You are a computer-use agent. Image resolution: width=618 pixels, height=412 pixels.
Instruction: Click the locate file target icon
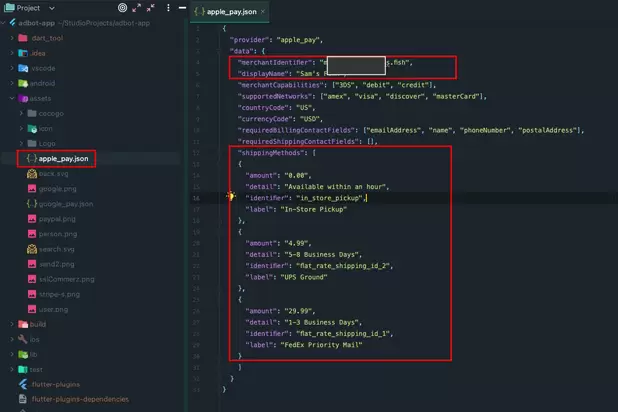(x=123, y=8)
